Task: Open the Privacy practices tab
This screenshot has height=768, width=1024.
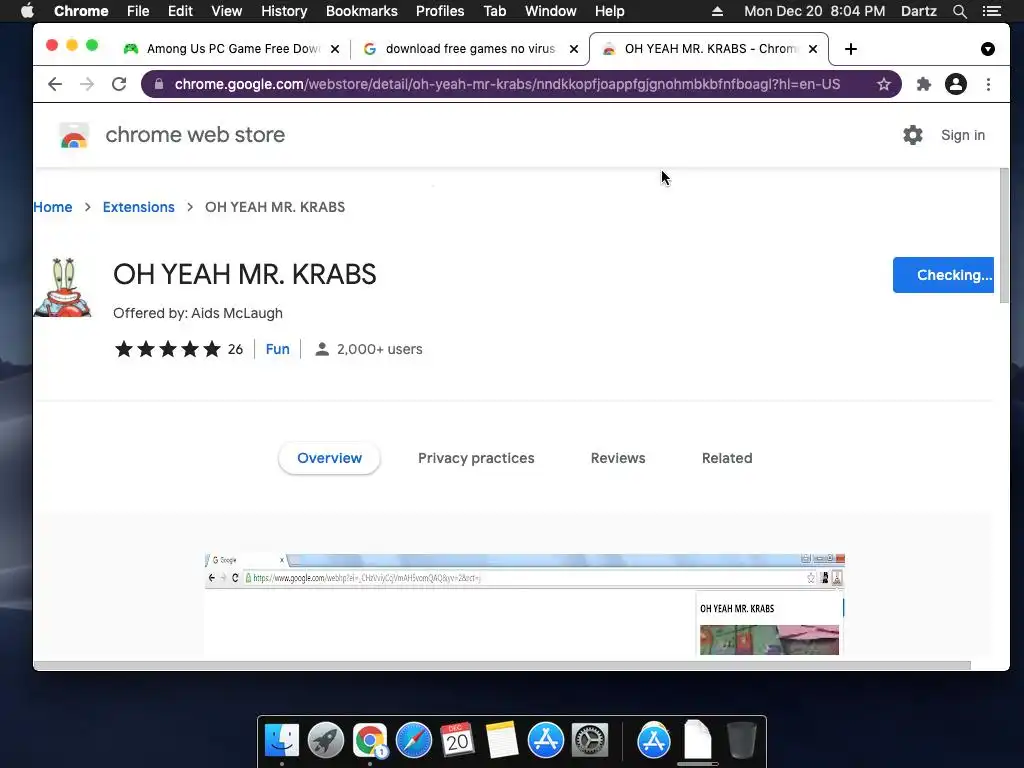Action: pyautogui.click(x=476, y=458)
